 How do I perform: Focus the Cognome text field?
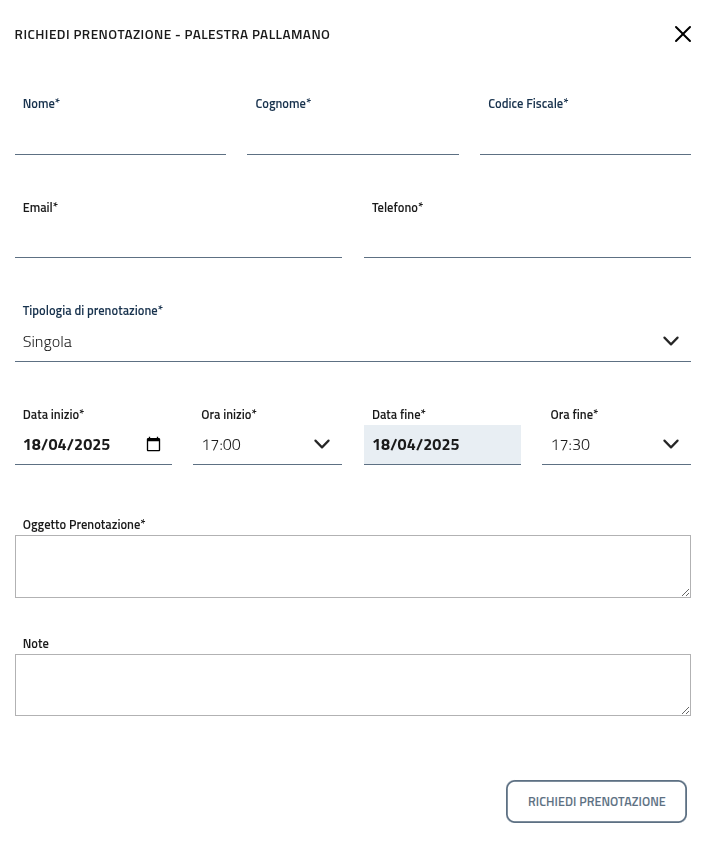pyautogui.click(x=352, y=138)
